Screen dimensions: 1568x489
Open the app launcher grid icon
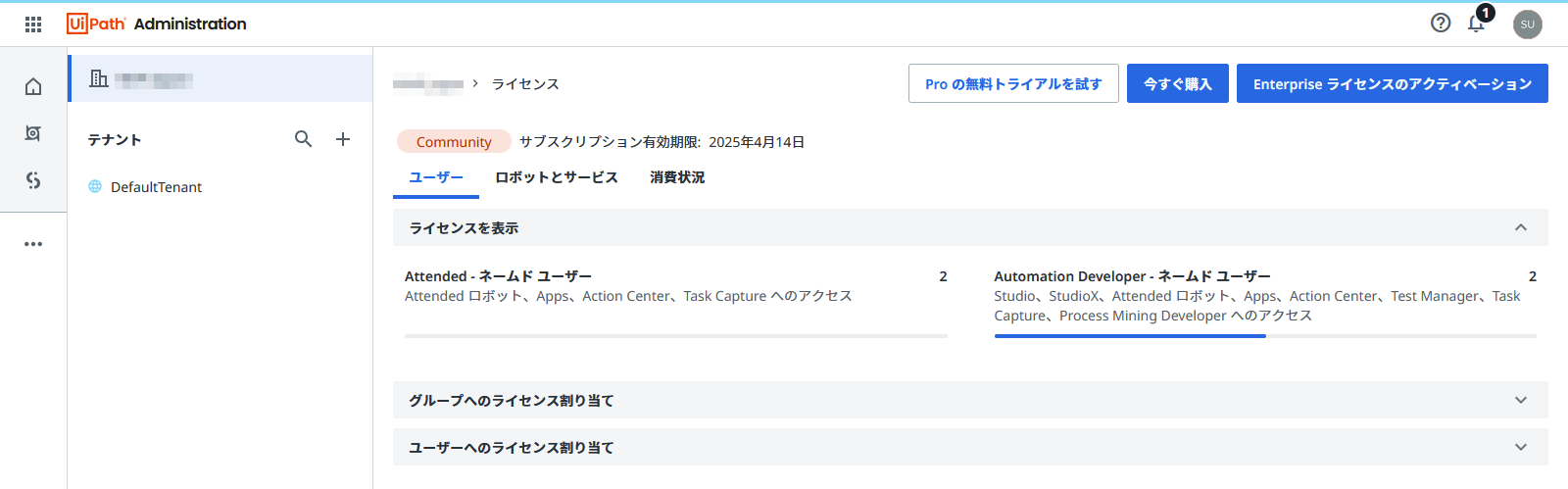click(33, 24)
